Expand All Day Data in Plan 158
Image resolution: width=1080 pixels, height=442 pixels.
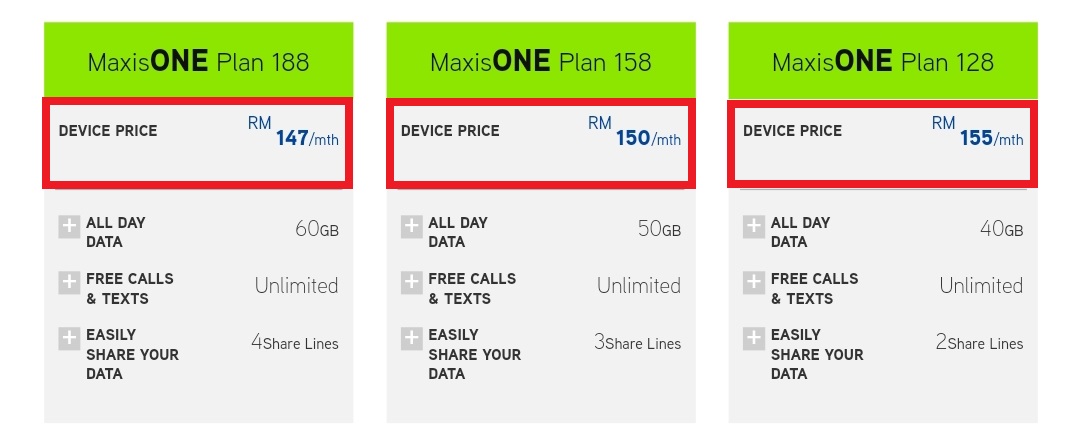coord(411,227)
